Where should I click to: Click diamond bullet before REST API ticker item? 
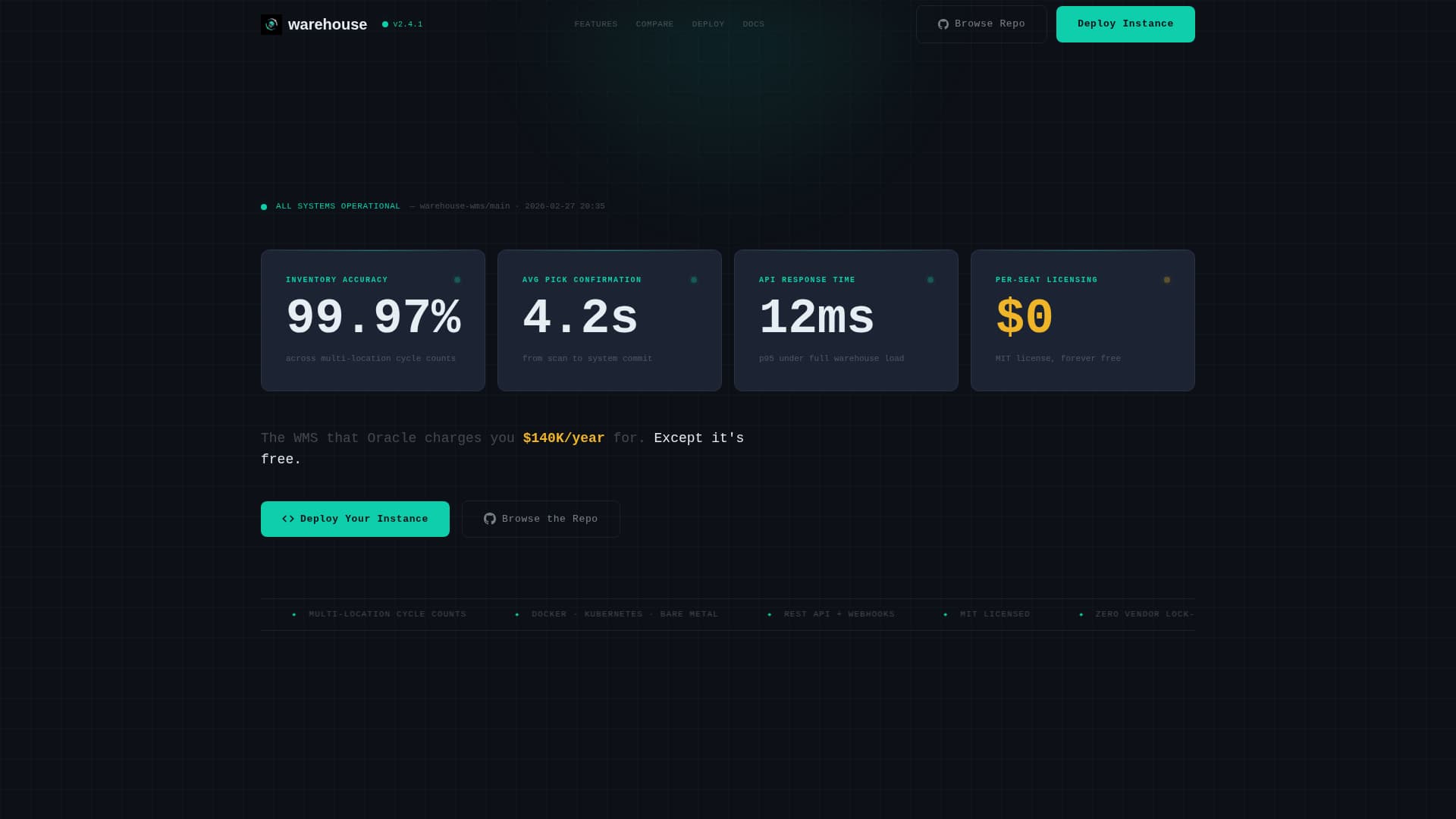tap(770, 614)
